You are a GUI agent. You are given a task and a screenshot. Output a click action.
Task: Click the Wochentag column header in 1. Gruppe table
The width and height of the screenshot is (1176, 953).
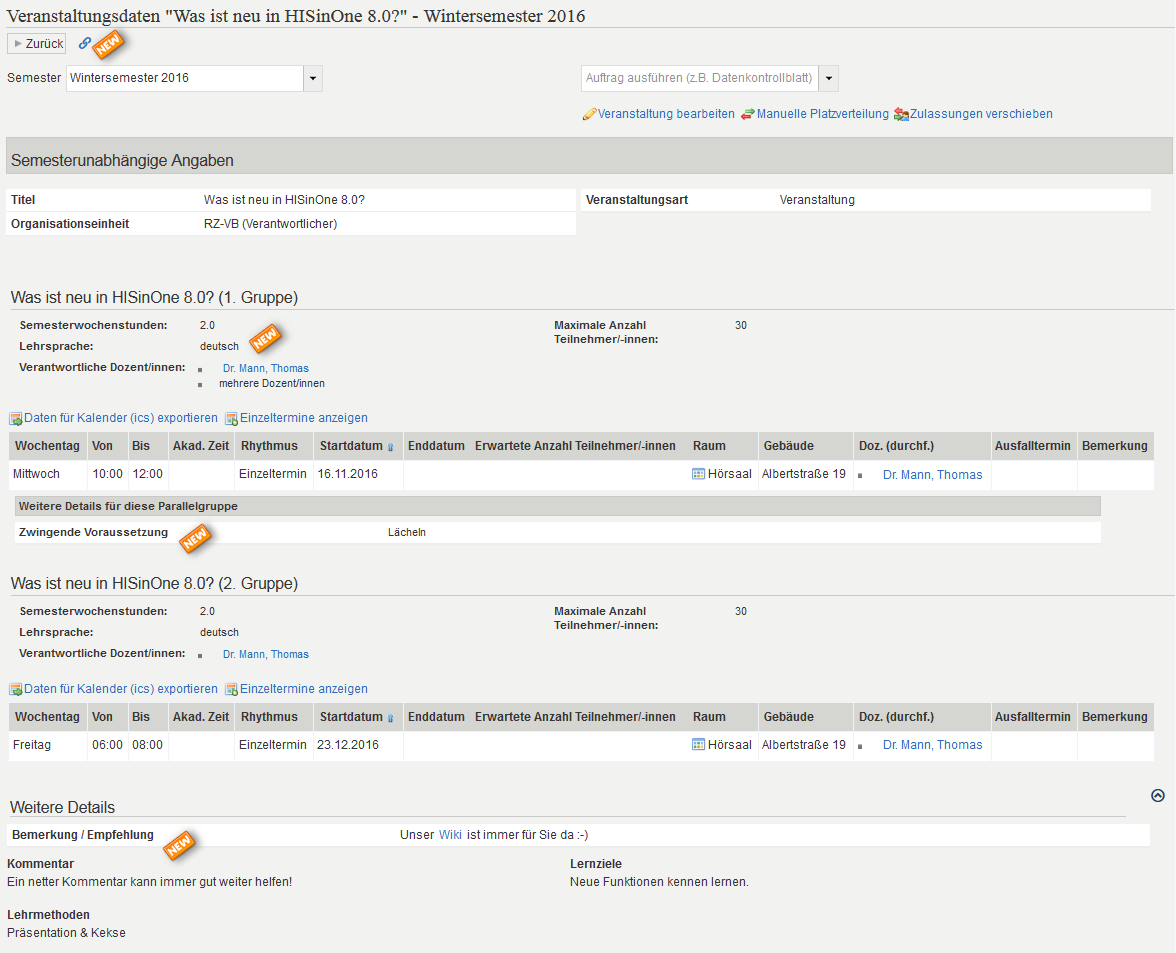coord(47,445)
